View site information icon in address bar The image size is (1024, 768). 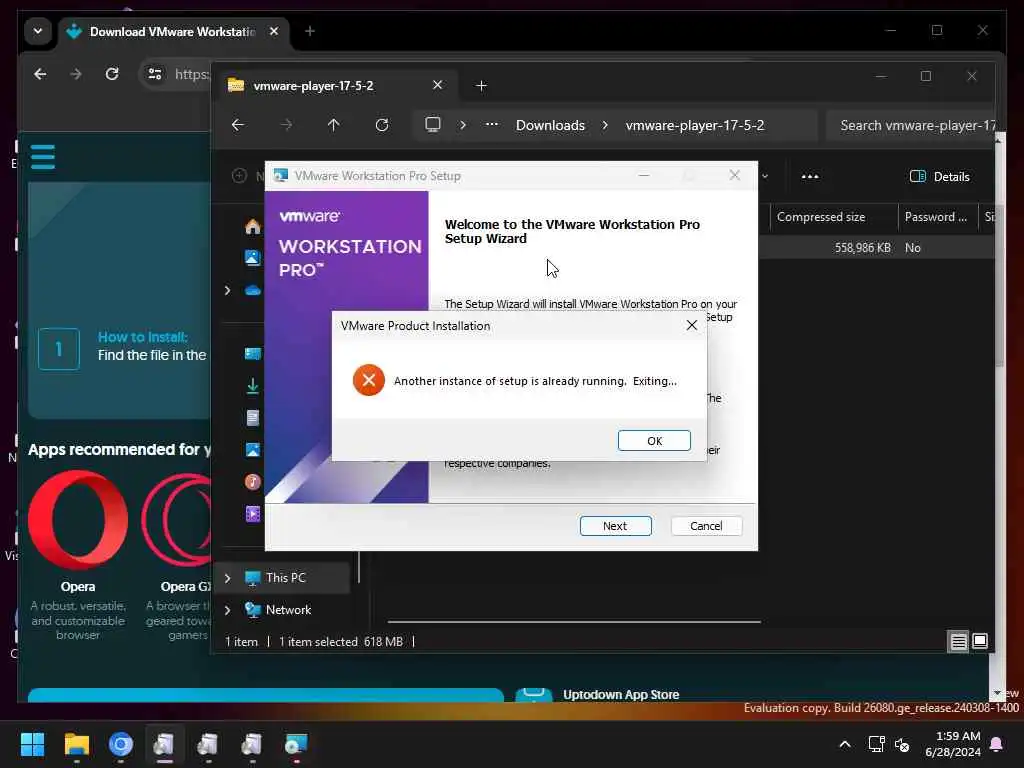coord(155,74)
